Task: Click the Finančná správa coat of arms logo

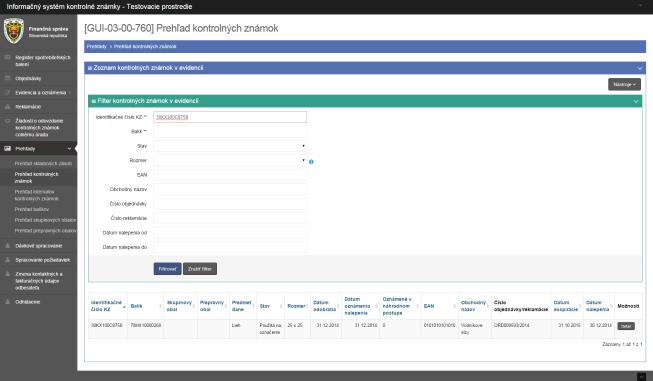Action: click(13, 31)
